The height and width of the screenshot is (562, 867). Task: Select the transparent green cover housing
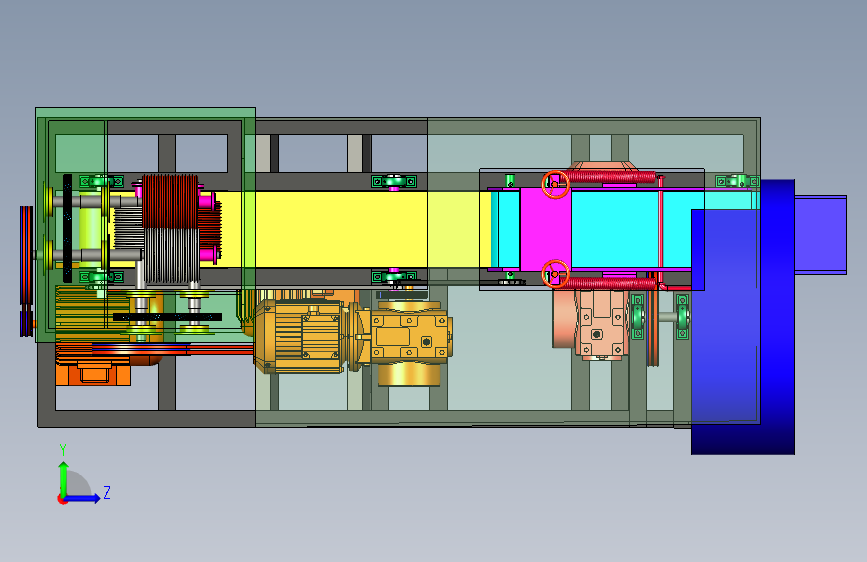pyautogui.click(x=145, y=225)
